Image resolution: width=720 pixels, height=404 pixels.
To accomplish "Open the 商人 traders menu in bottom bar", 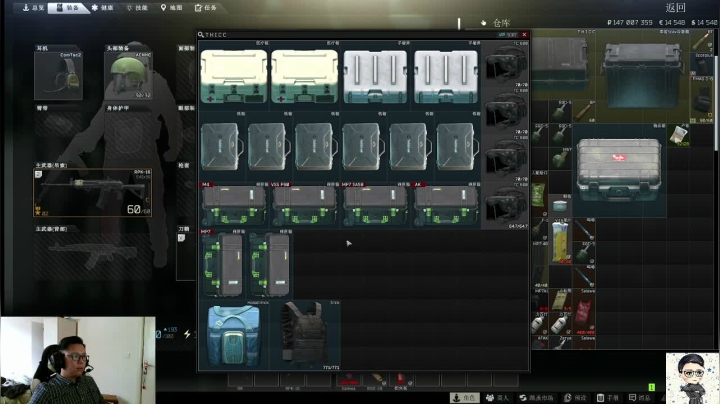I will [x=497, y=398].
